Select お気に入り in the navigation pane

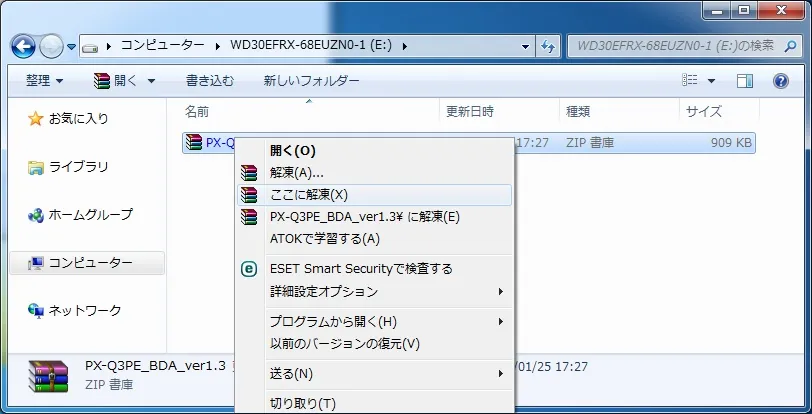[68, 119]
